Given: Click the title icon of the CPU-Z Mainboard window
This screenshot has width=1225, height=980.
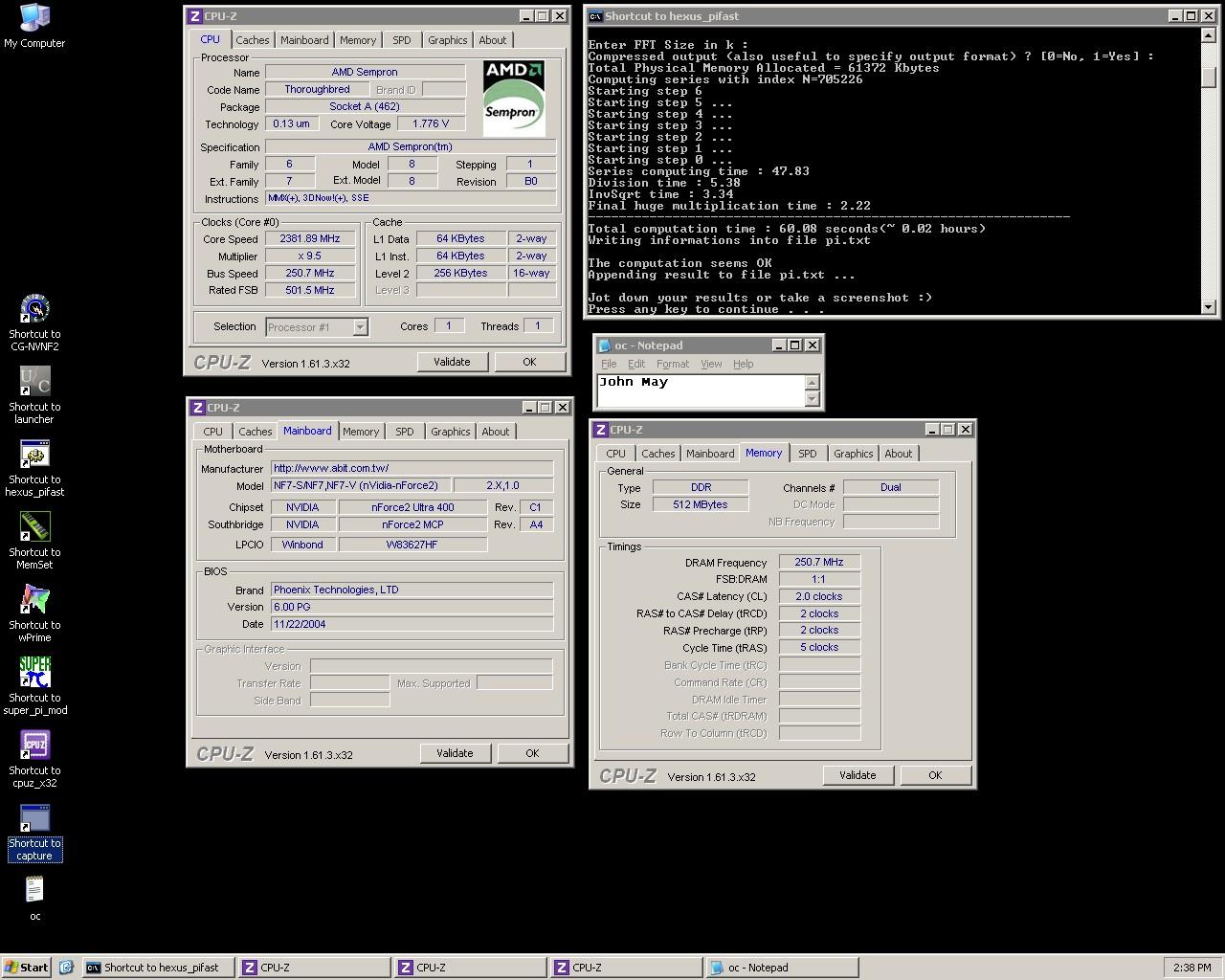Looking at the screenshot, I should point(198,408).
